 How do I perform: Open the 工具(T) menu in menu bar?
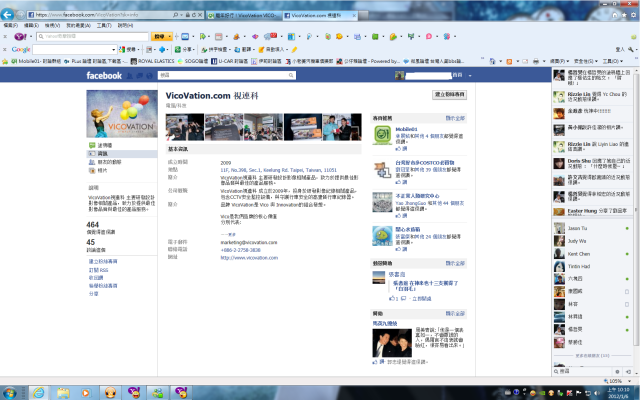(104, 25)
